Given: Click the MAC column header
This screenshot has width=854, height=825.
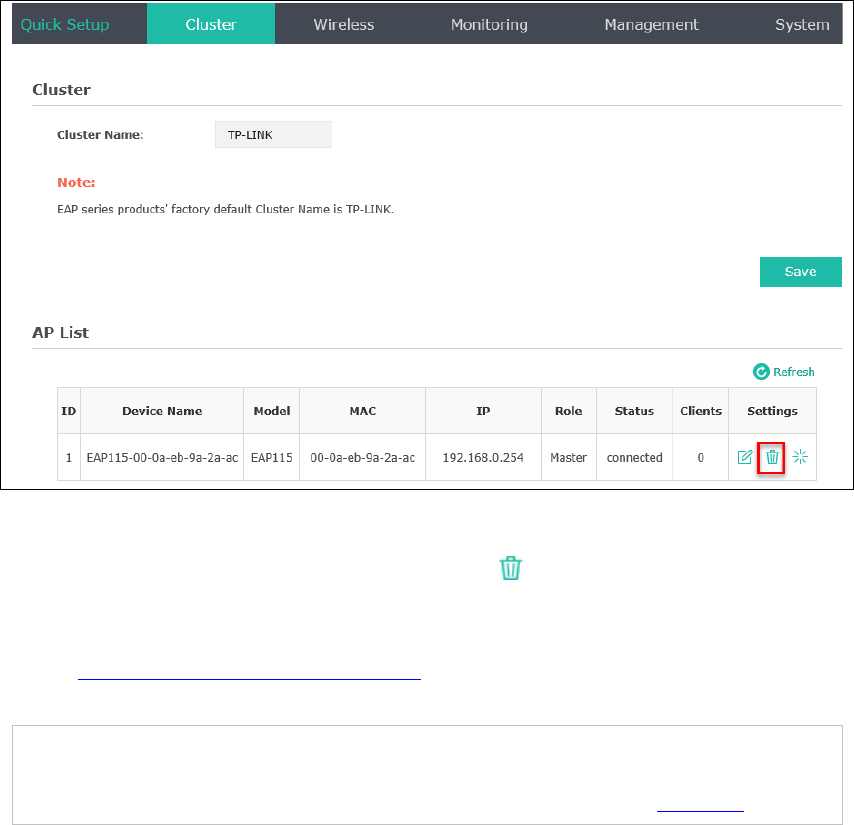Looking at the screenshot, I should (x=363, y=411).
